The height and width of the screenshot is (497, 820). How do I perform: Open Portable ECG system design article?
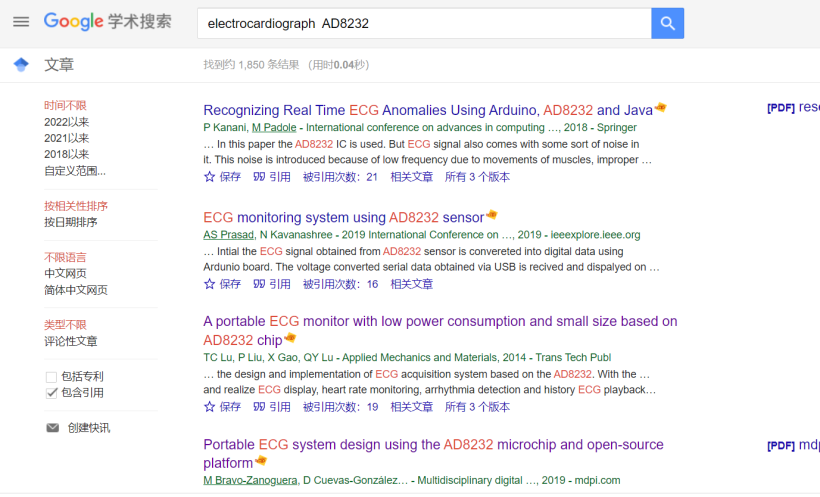coord(433,454)
